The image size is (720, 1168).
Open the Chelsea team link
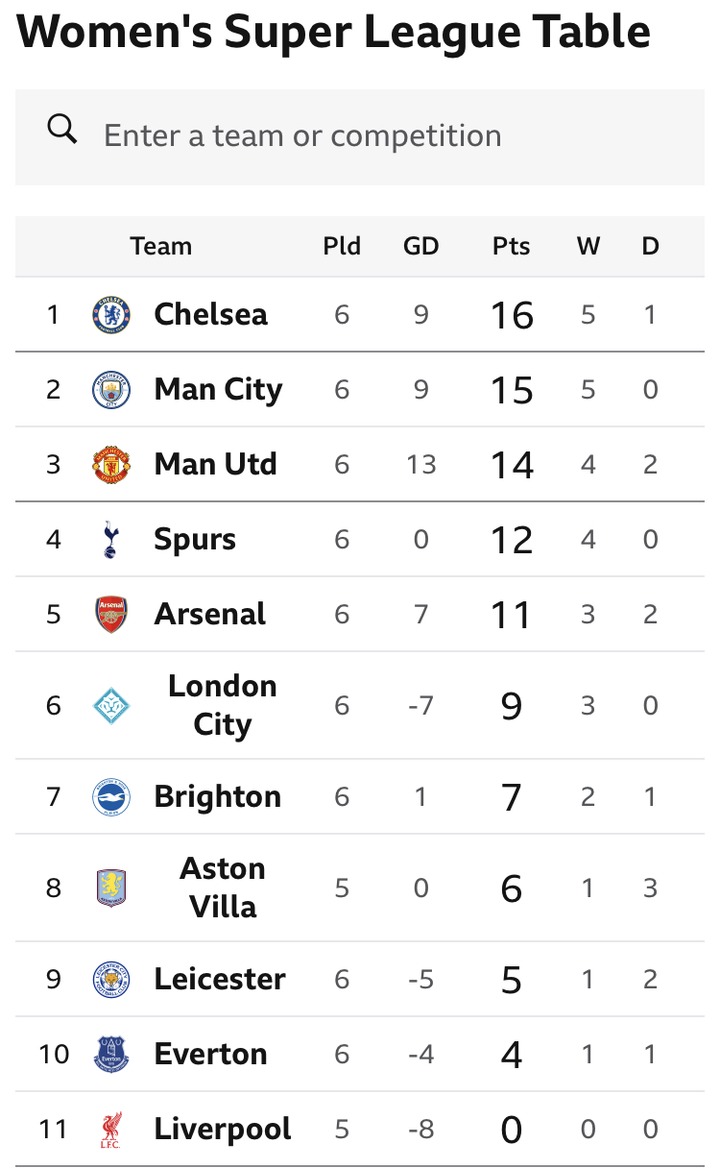click(x=211, y=315)
